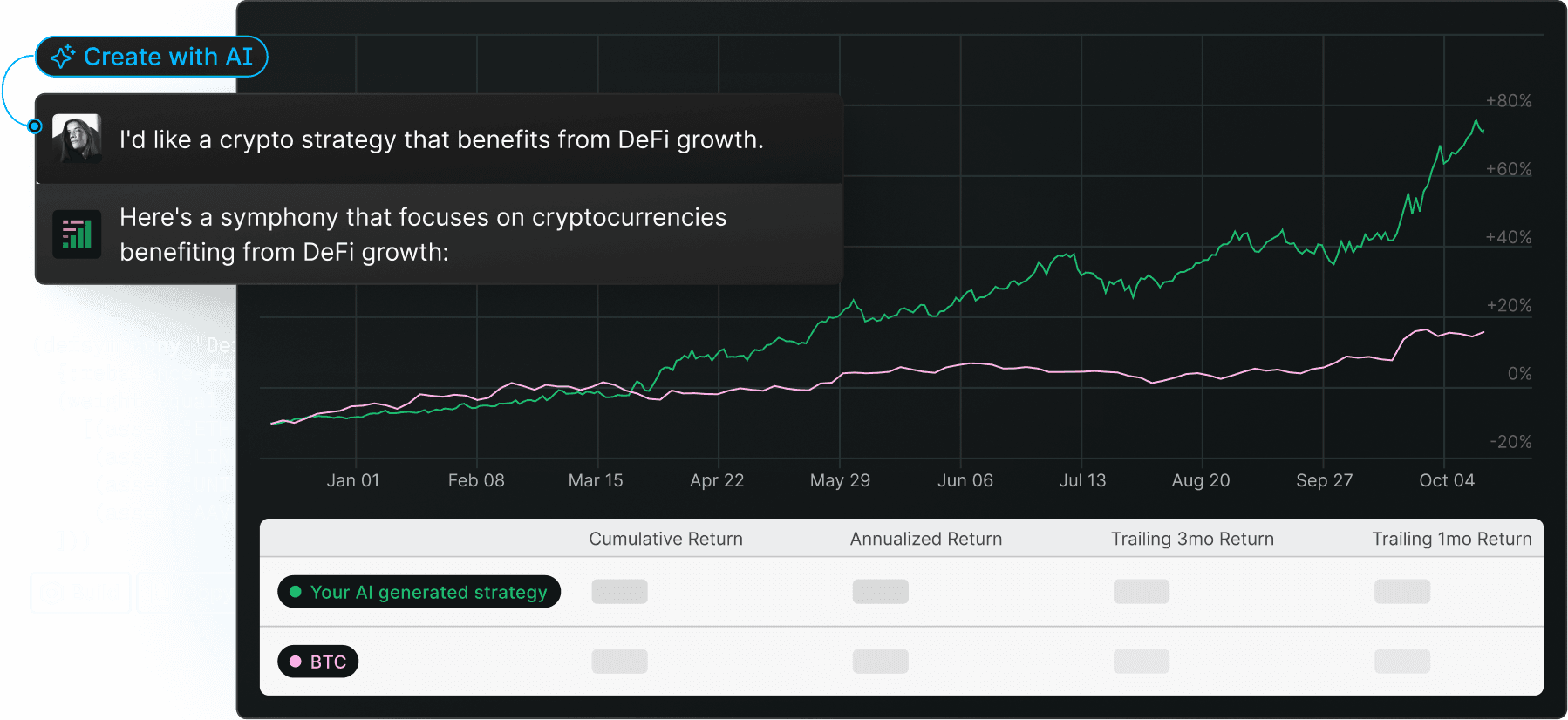Select the Cumulative Return column header
1568x720 pixels.
coord(665,539)
